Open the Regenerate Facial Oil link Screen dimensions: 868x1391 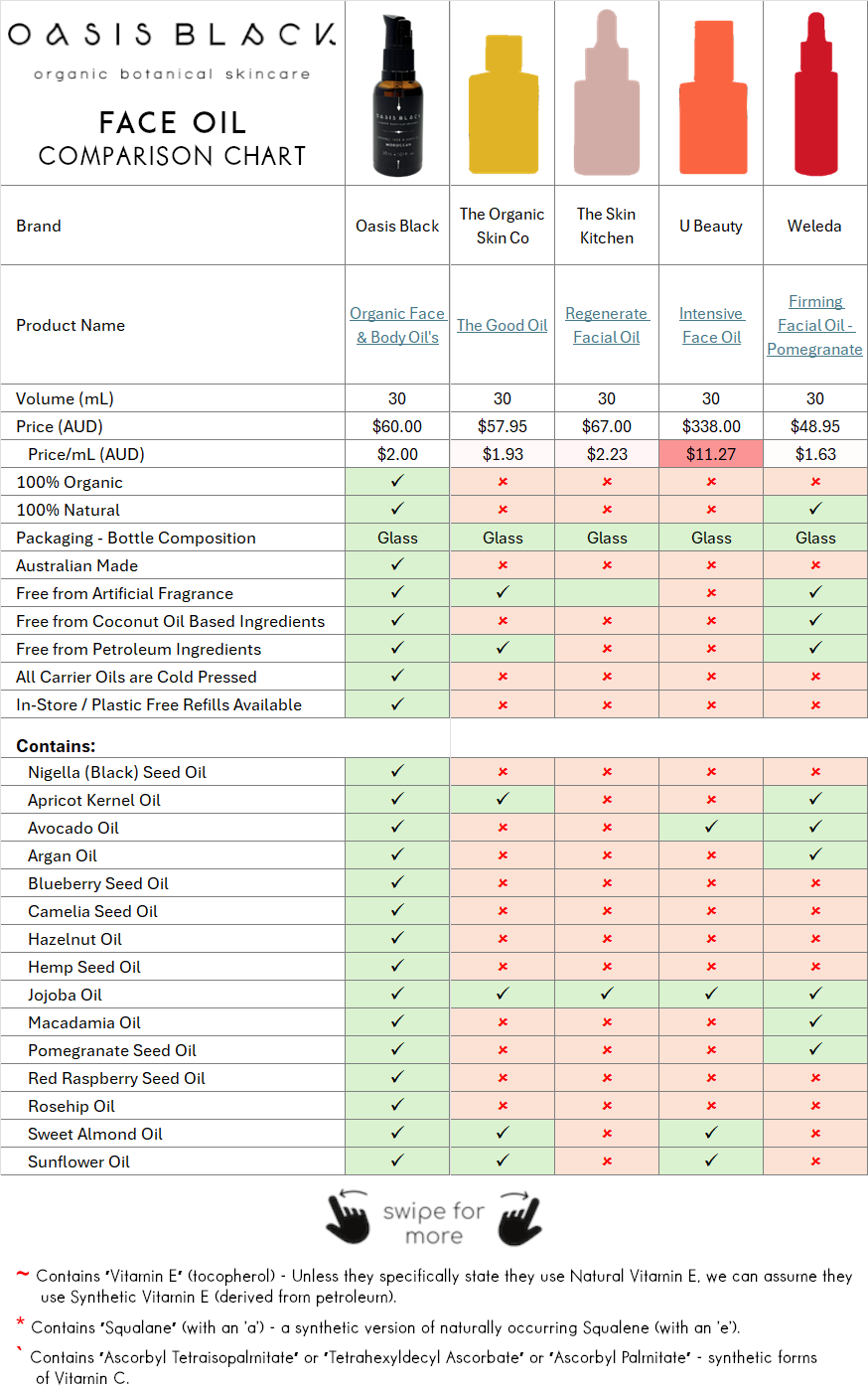[607, 325]
